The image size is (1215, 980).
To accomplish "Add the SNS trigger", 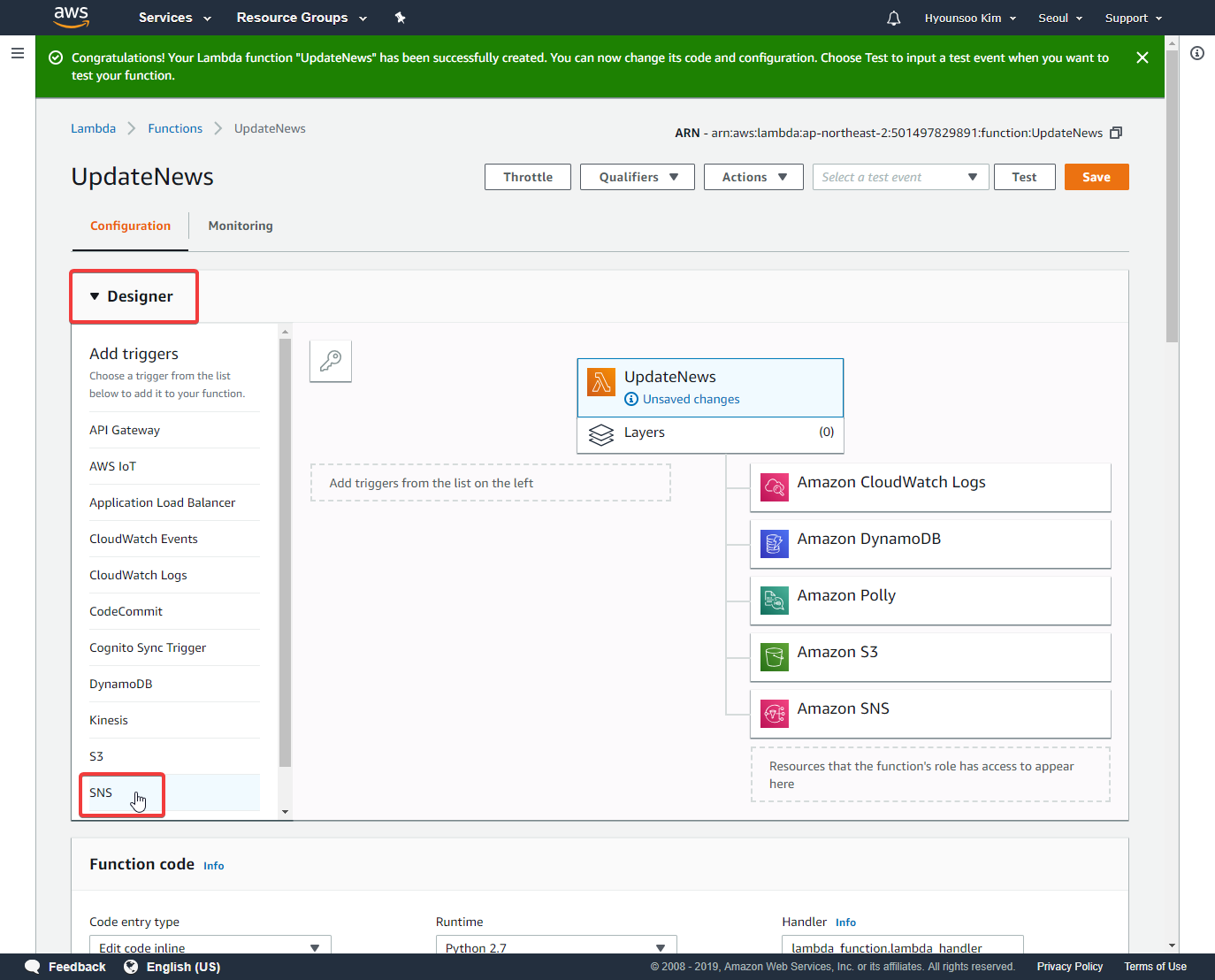I will pos(174,792).
